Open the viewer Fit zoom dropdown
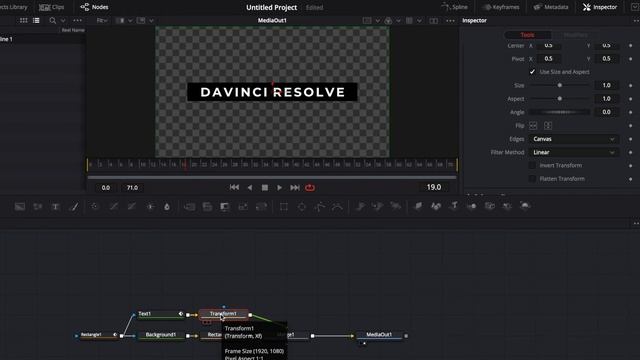640x360 pixels. click(x=102, y=20)
